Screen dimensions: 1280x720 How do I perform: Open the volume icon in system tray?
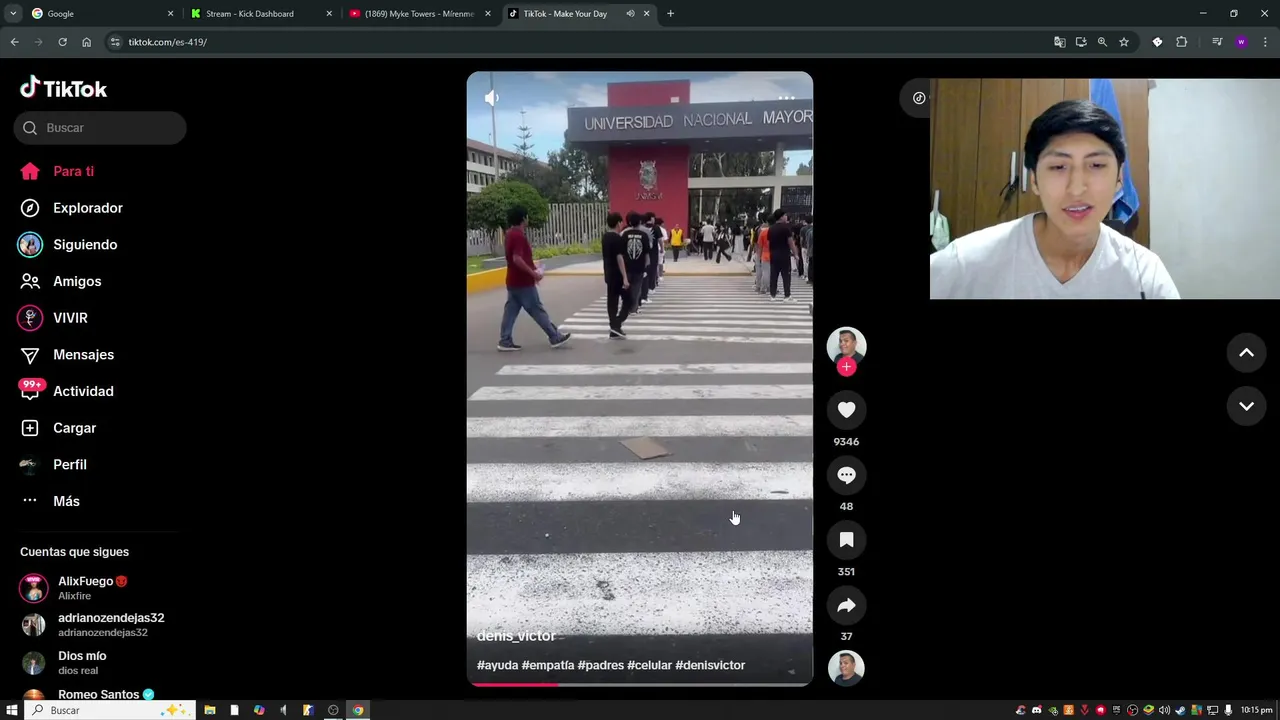click(1164, 710)
